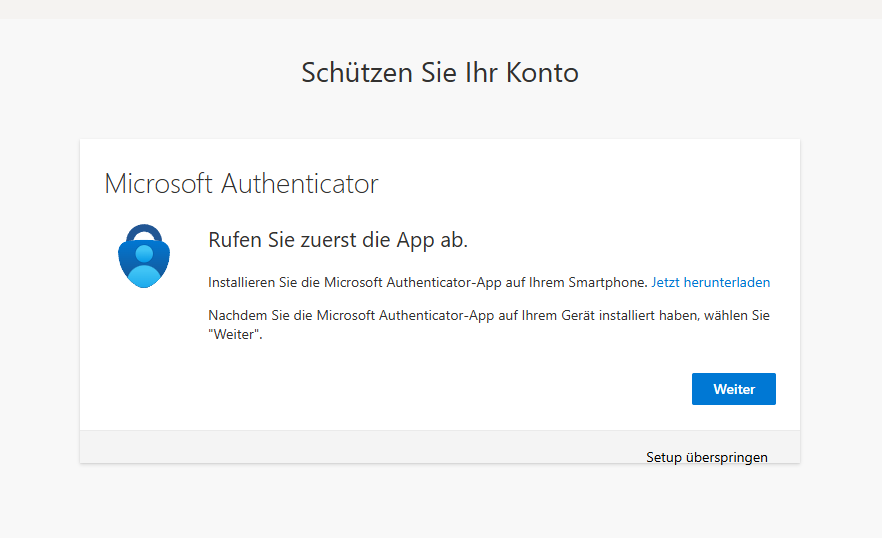Click the Microsoft Authenticator lock icon
Screen dimensions: 882x538
point(144,256)
